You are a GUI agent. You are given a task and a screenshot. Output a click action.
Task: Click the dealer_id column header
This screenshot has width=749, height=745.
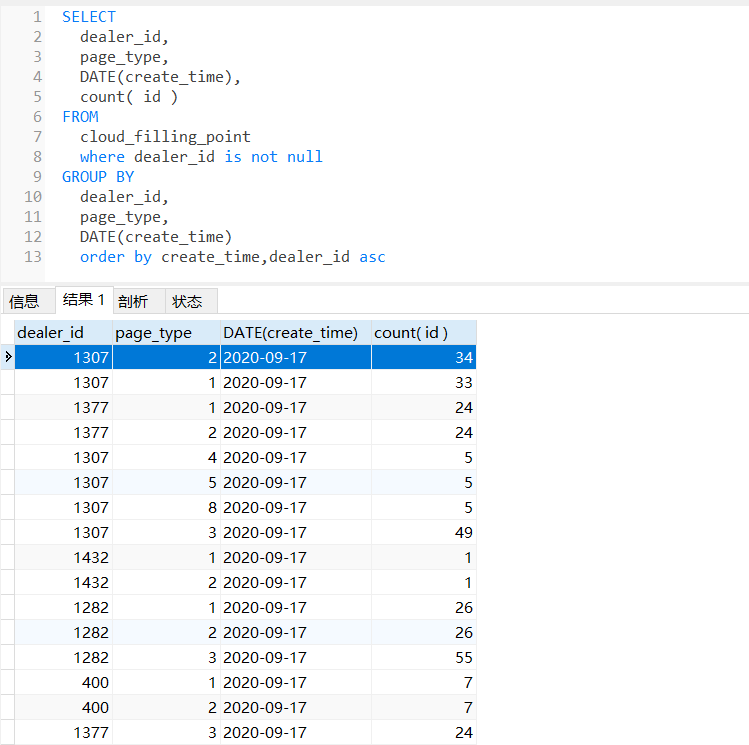(64, 333)
